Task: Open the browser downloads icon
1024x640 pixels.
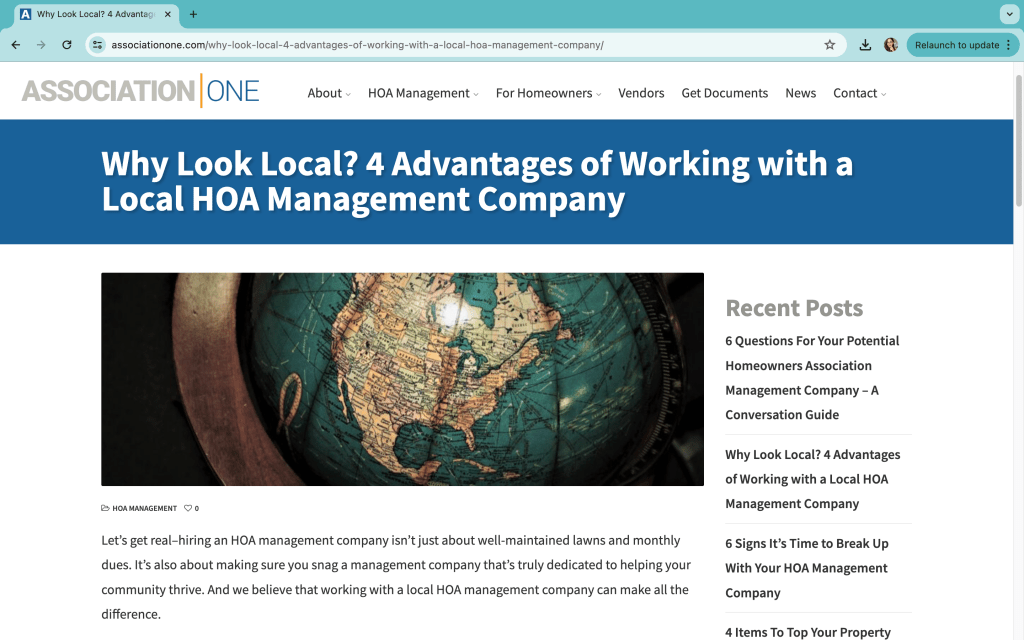Action: point(865,45)
